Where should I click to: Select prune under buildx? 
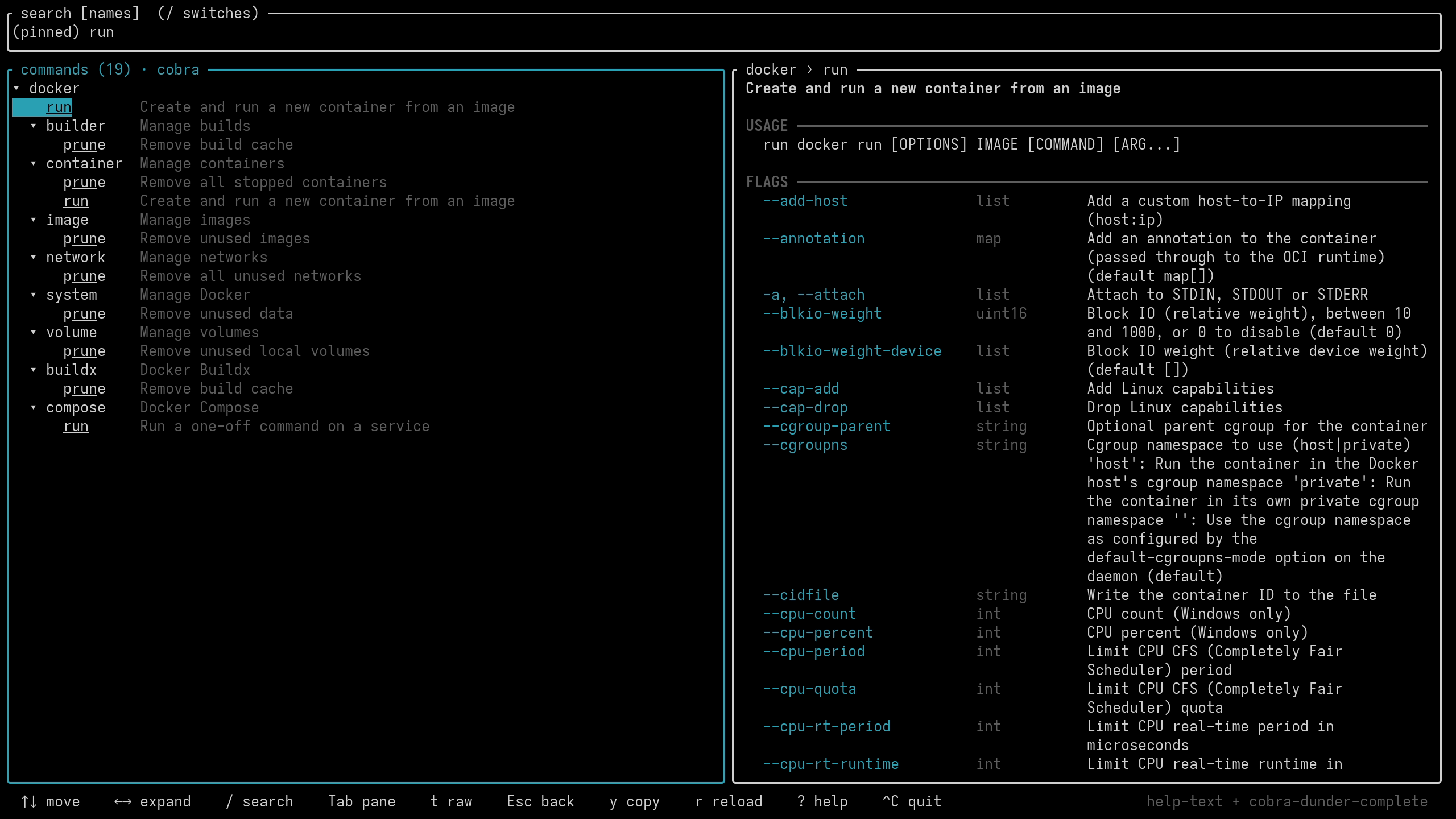click(84, 389)
